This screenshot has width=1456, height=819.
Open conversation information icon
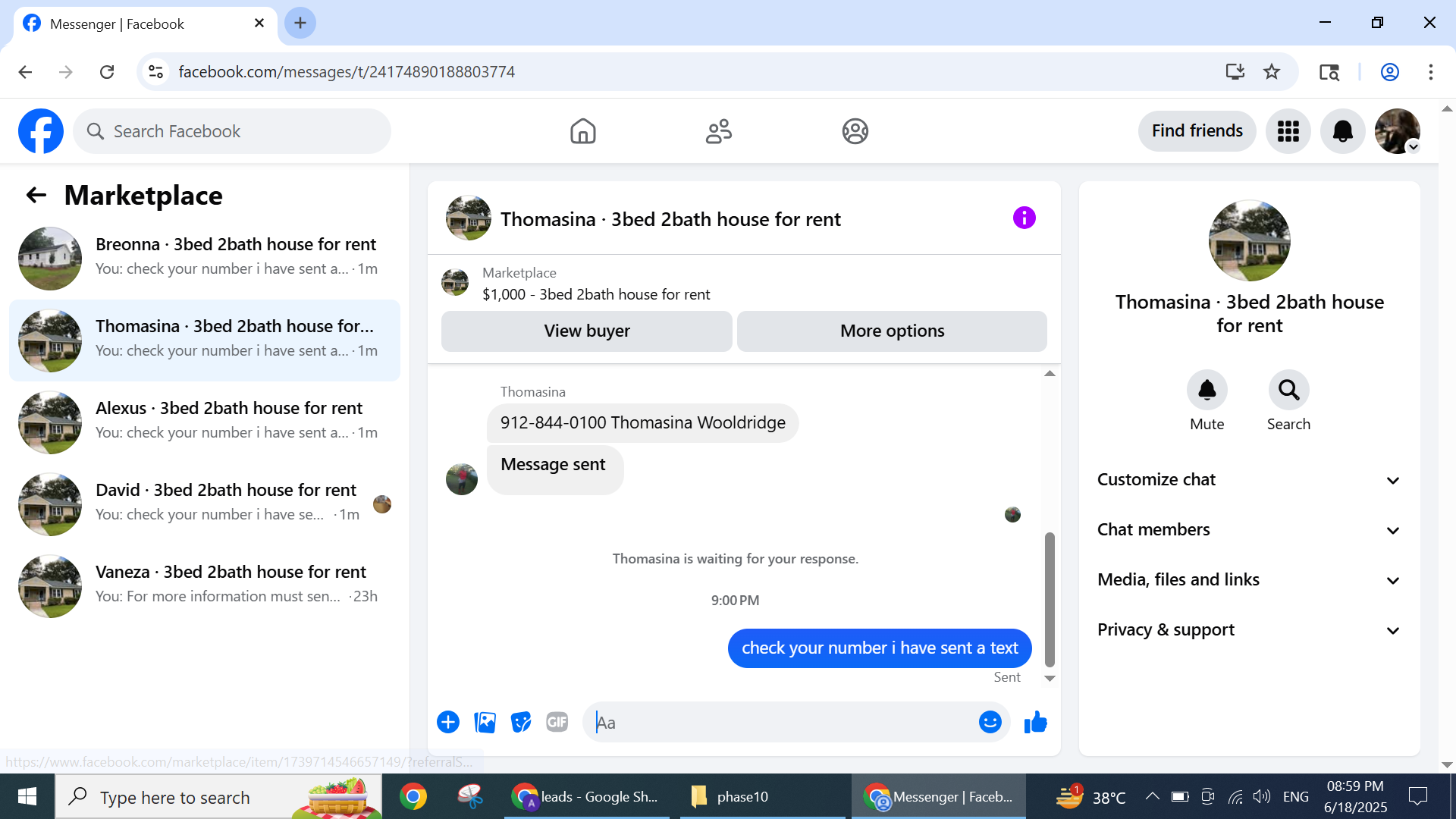(1024, 218)
